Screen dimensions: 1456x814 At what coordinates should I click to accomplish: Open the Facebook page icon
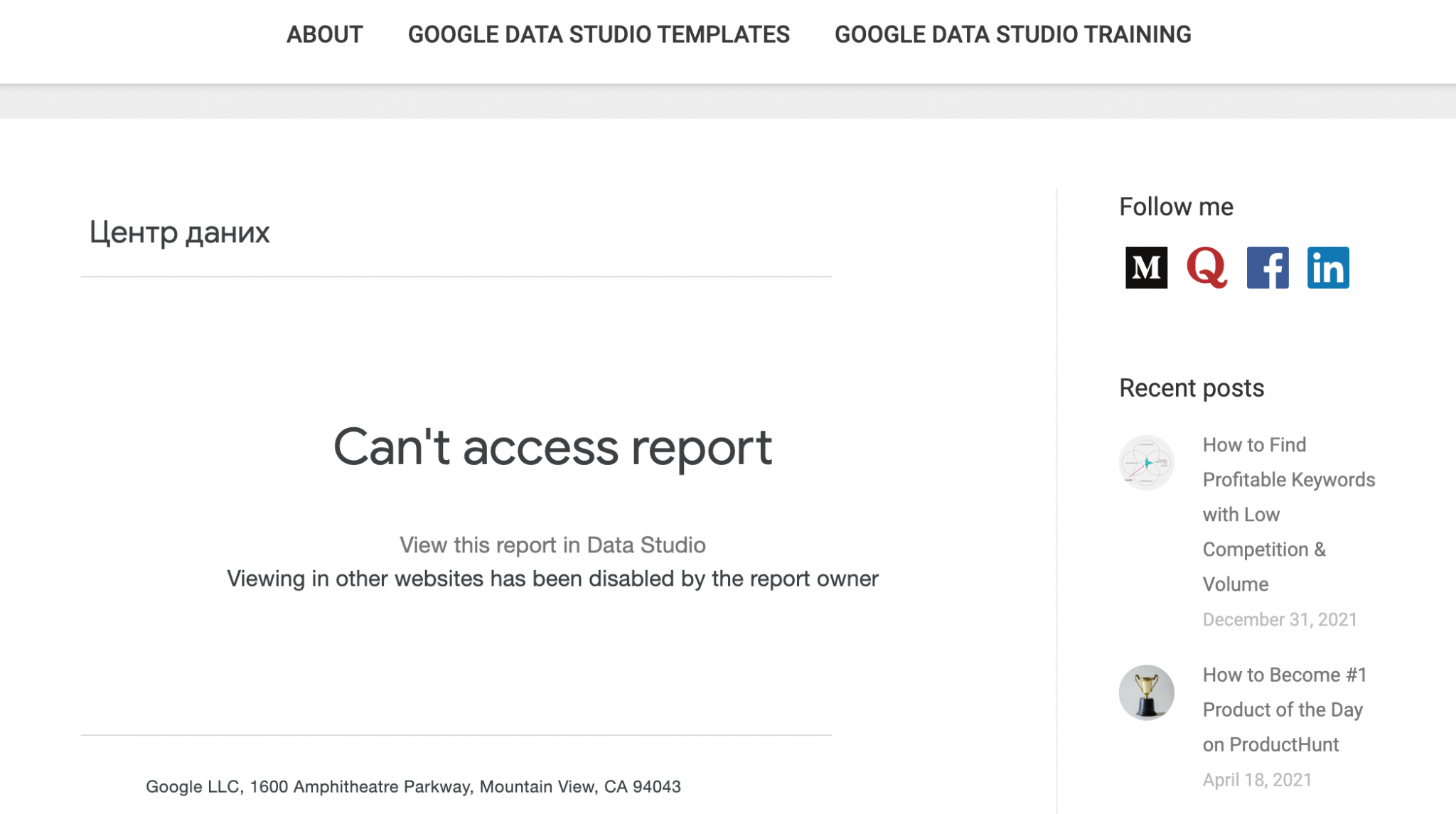pyautogui.click(x=1269, y=268)
